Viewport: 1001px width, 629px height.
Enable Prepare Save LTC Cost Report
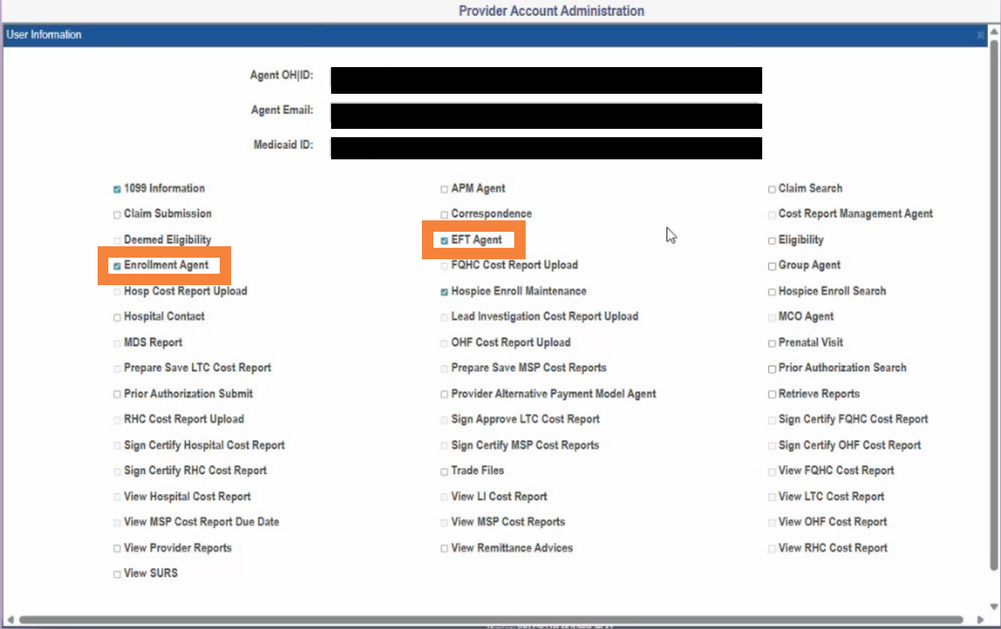coord(117,369)
